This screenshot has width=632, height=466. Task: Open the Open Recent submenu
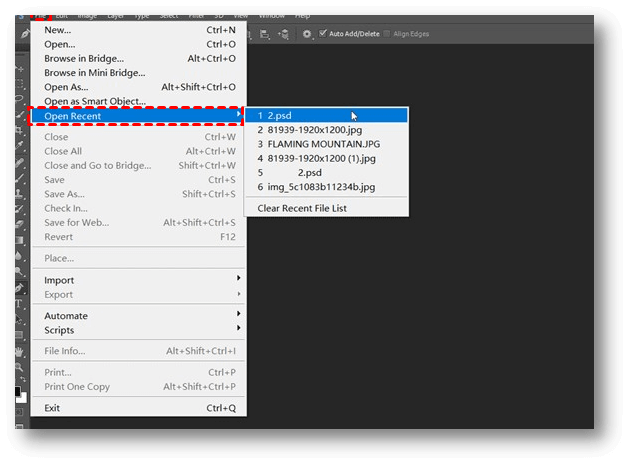coord(137,116)
